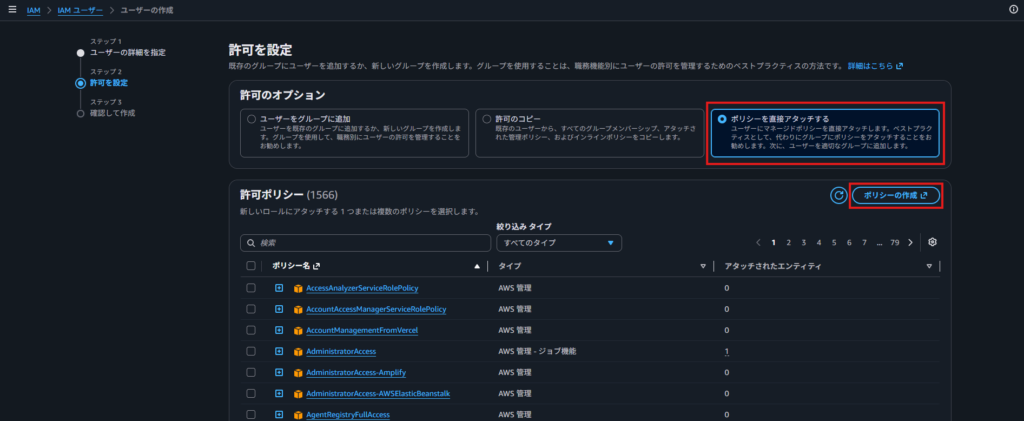Click external link icon beside ポリシー名

point(317,266)
